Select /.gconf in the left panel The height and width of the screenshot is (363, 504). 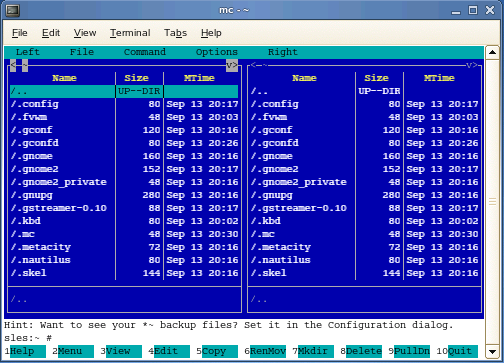coord(124,130)
